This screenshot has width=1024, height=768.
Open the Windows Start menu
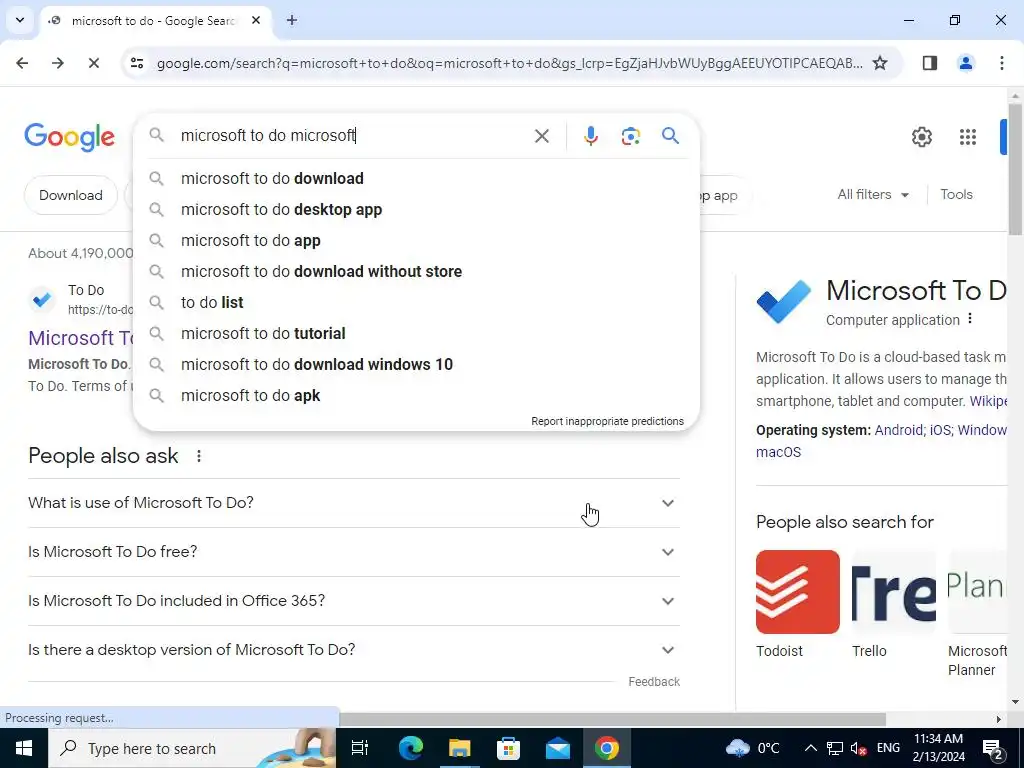click(24, 748)
